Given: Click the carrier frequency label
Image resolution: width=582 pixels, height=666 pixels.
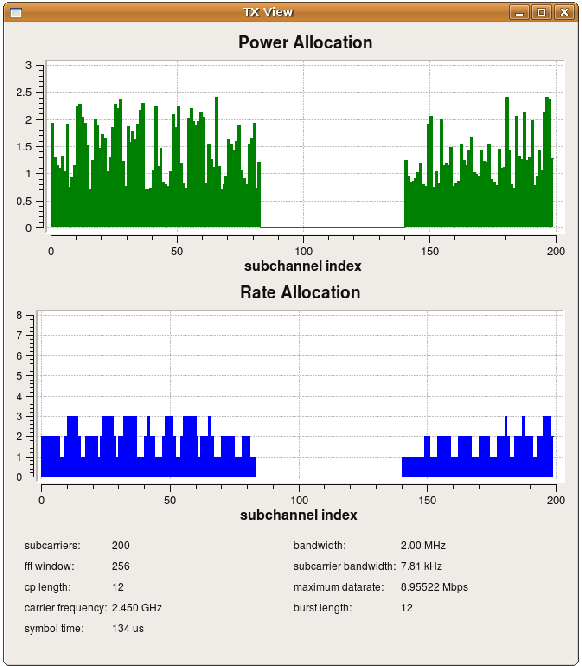Looking at the screenshot, I should coord(65,608).
